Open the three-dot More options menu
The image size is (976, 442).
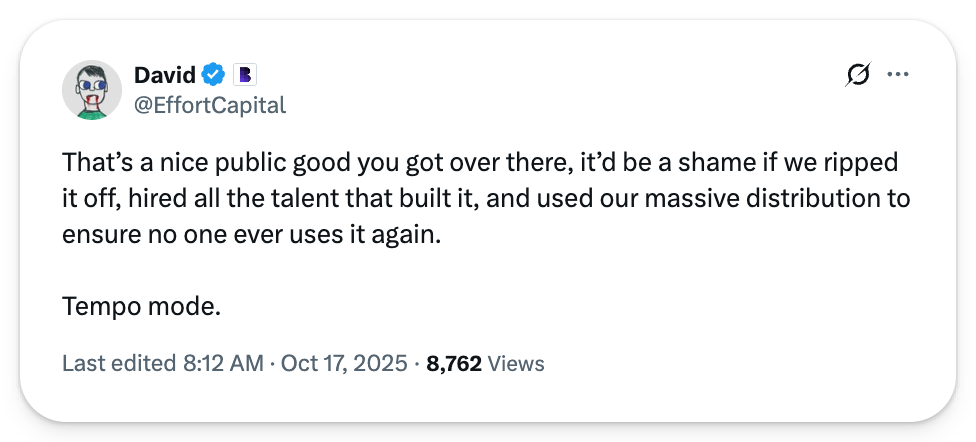pos(898,75)
